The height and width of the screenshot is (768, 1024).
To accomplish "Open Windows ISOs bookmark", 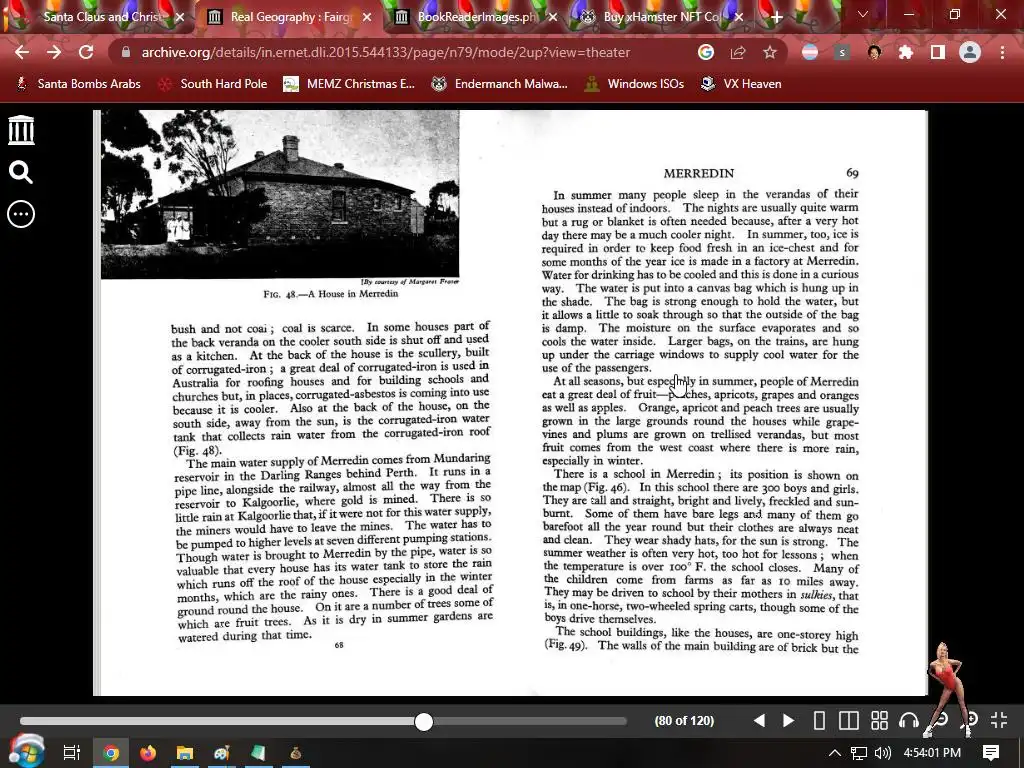I will pos(634,84).
